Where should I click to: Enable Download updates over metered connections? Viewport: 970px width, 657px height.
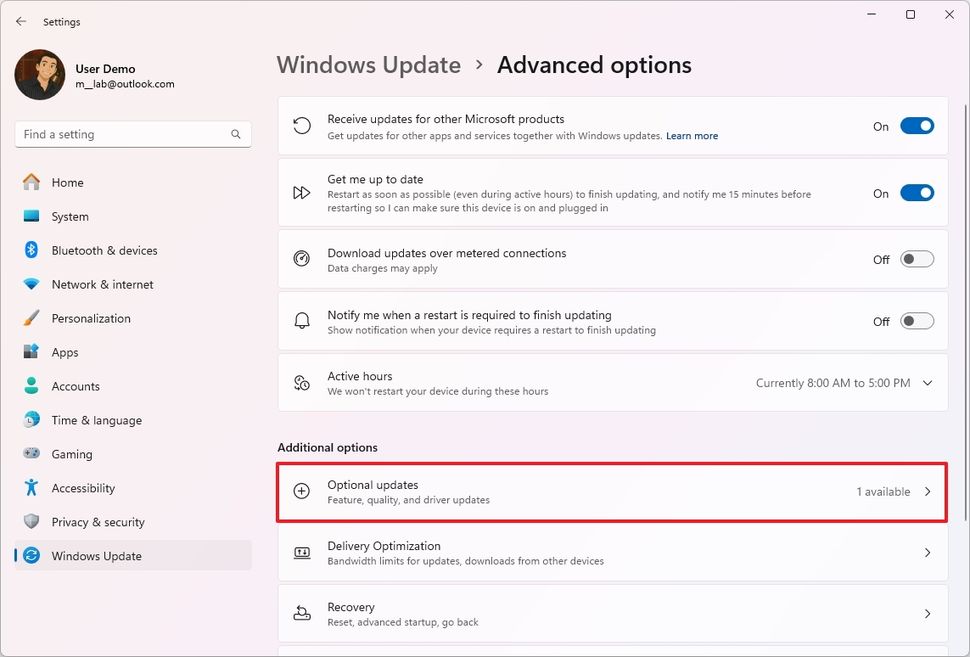click(x=916, y=259)
